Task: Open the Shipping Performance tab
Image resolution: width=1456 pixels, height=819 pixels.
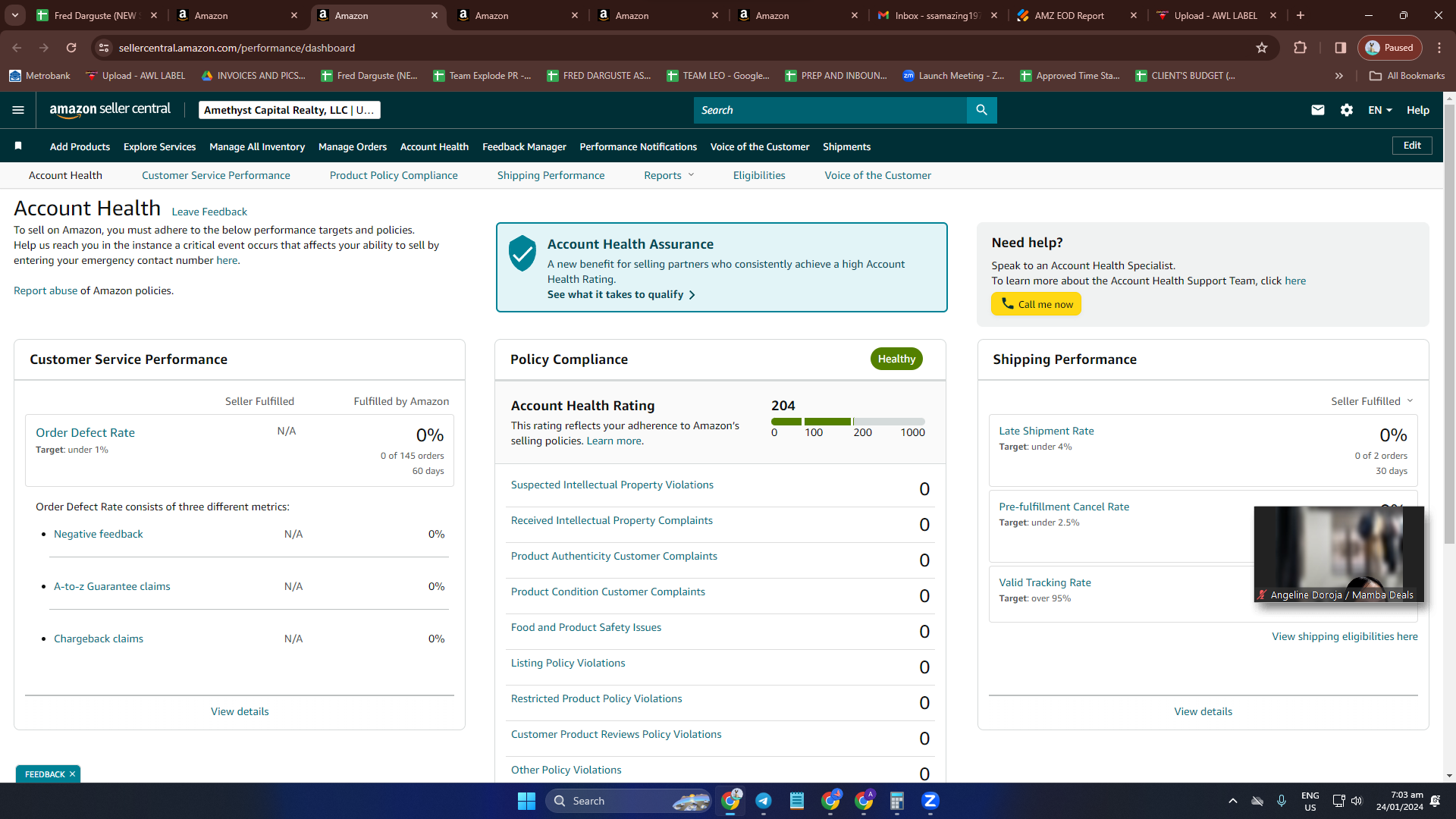Action: pos(551,175)
